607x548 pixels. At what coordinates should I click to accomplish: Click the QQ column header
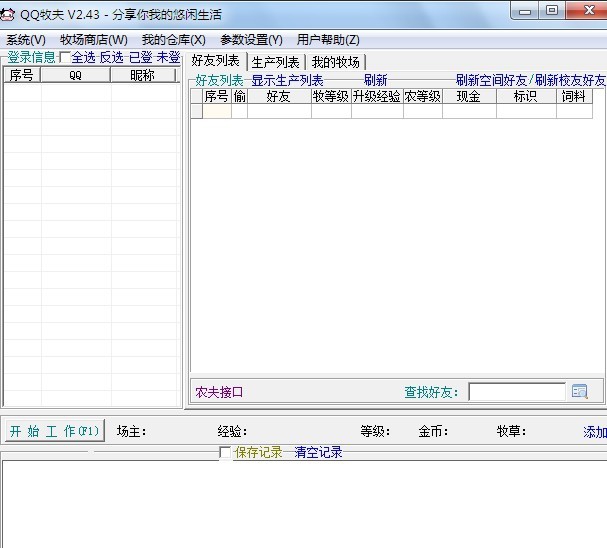pyautogui.click(x=75, y=75)
